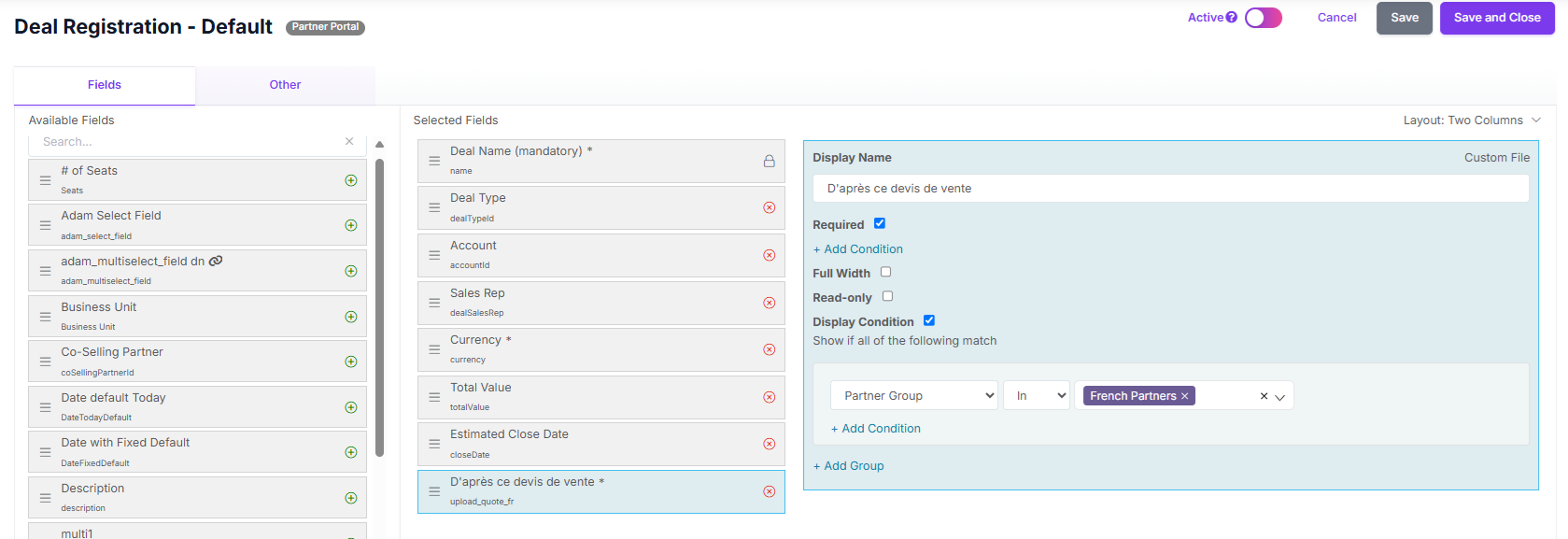1568x539 pixels.
Task: Click the Save and Close button
Action: tap(1497, 18)
